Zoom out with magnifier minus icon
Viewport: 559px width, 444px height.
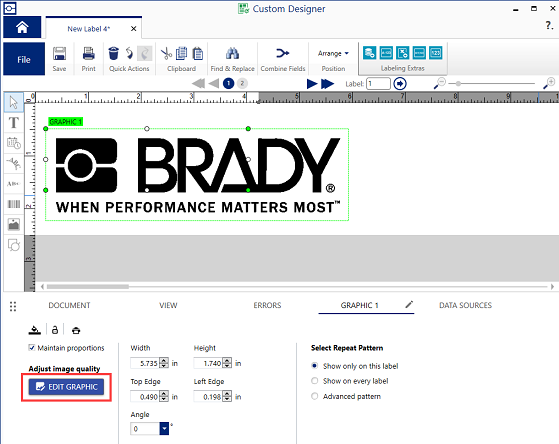(x=440, y=83)
